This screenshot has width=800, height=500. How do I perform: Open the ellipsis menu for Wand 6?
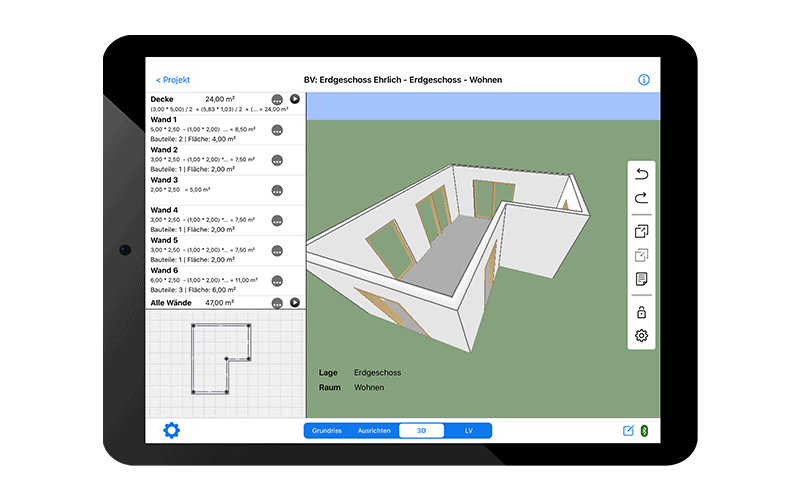277,280
